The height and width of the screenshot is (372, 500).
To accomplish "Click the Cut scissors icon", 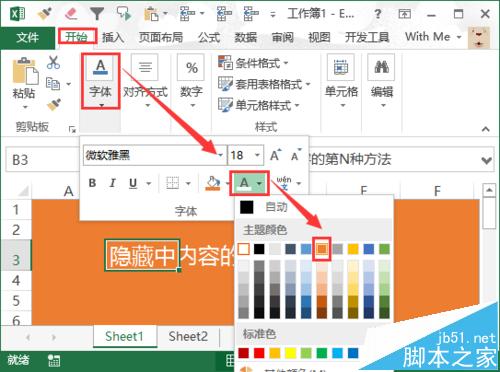I will 53,62.
